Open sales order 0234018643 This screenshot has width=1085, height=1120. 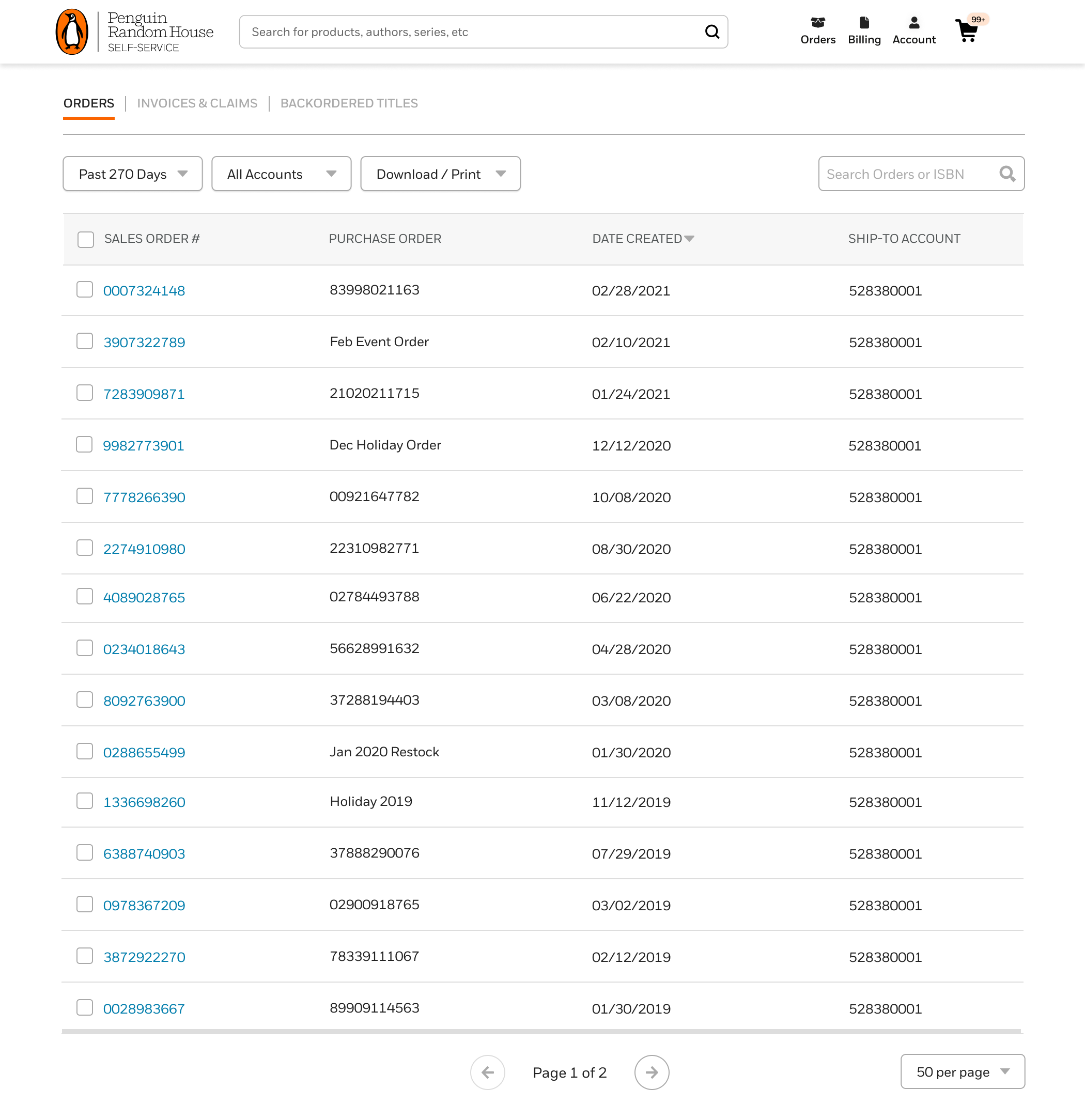144,649
